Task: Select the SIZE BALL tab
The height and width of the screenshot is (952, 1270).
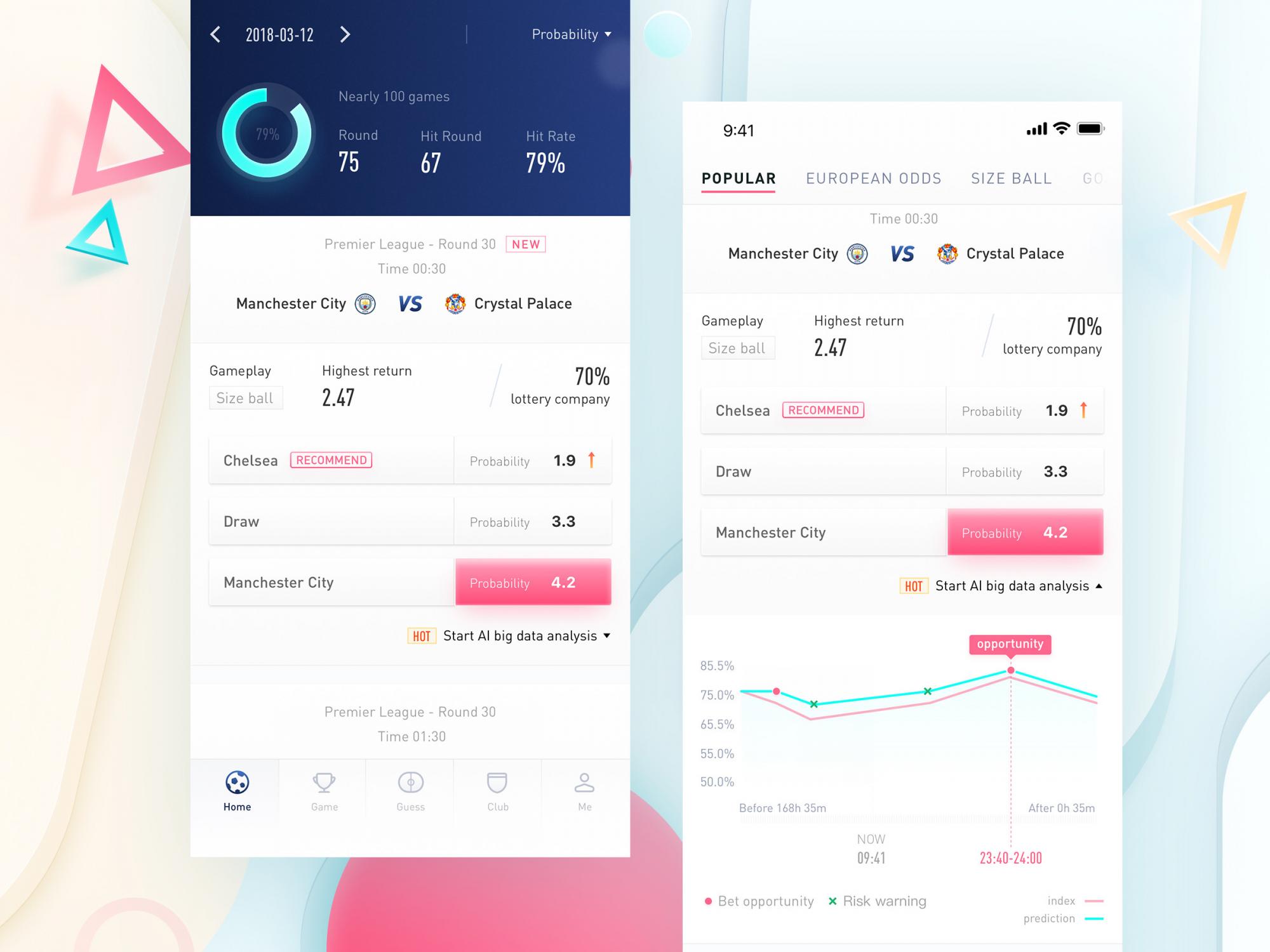Action: pos(1009,179)
